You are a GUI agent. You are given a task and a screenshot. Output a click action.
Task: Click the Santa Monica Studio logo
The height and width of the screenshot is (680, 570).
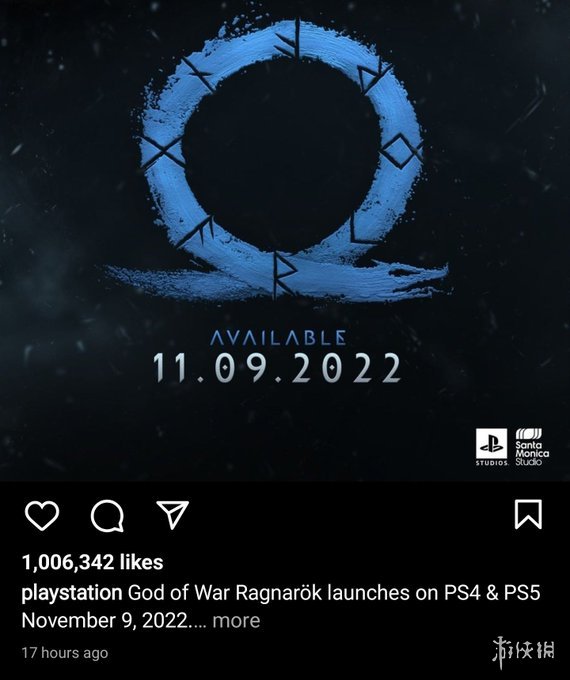532,447
